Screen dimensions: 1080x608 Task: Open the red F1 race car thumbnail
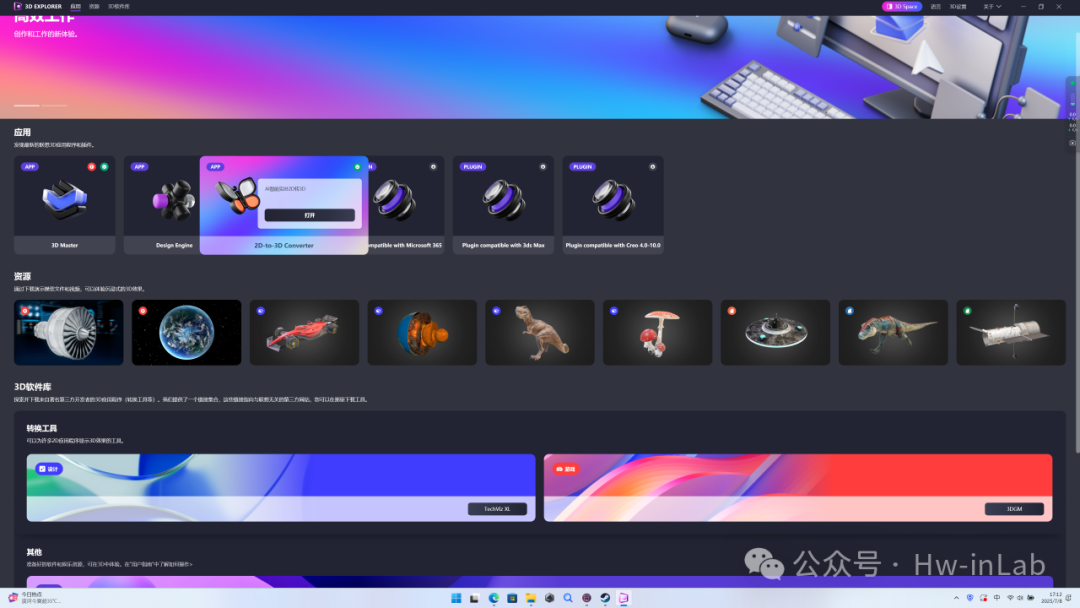tap(304, 332)
